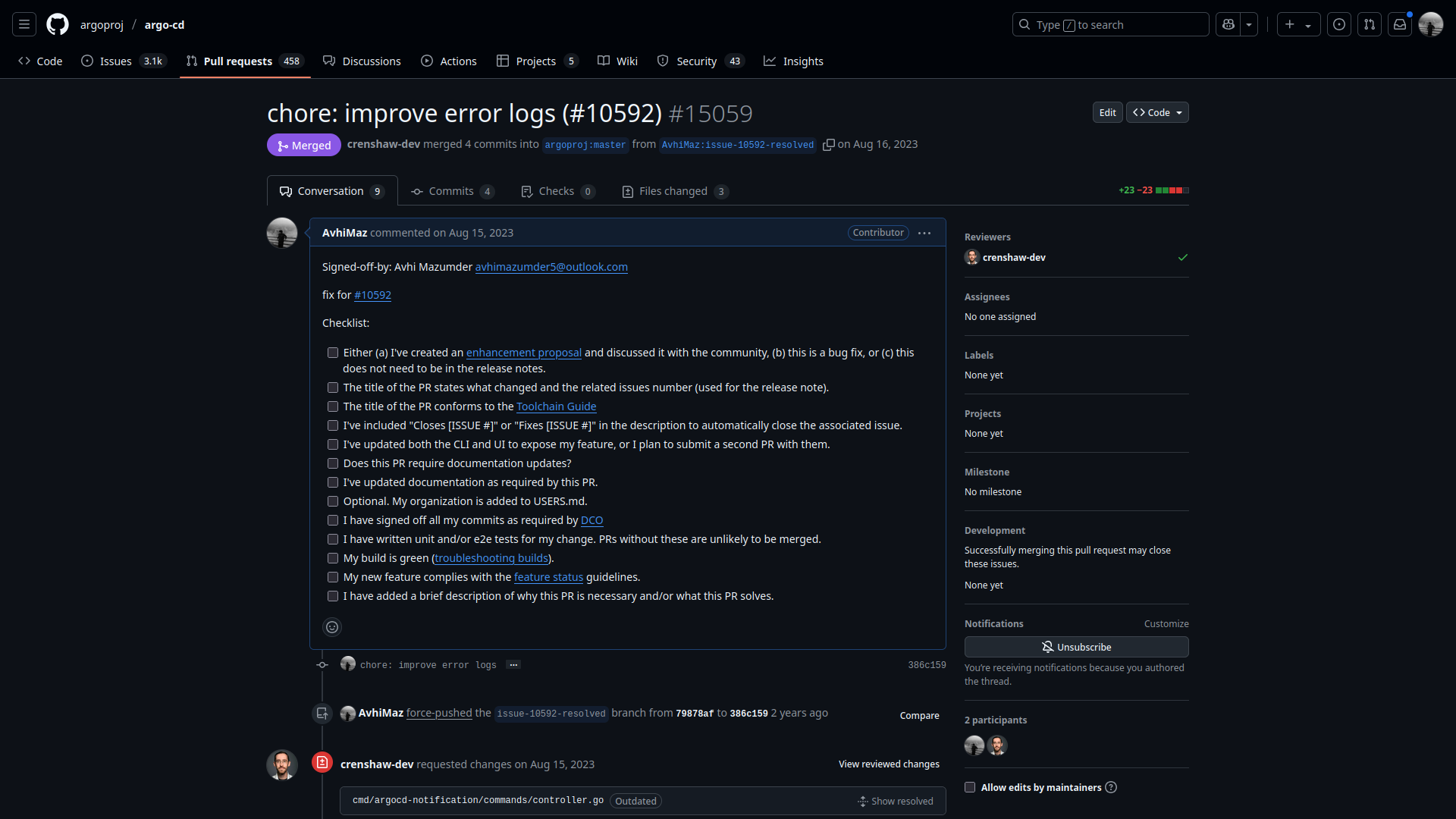Viewport: 1456px width, 819px height.
Task: Open the notifications inbox icon
Action: point(1400,24)
